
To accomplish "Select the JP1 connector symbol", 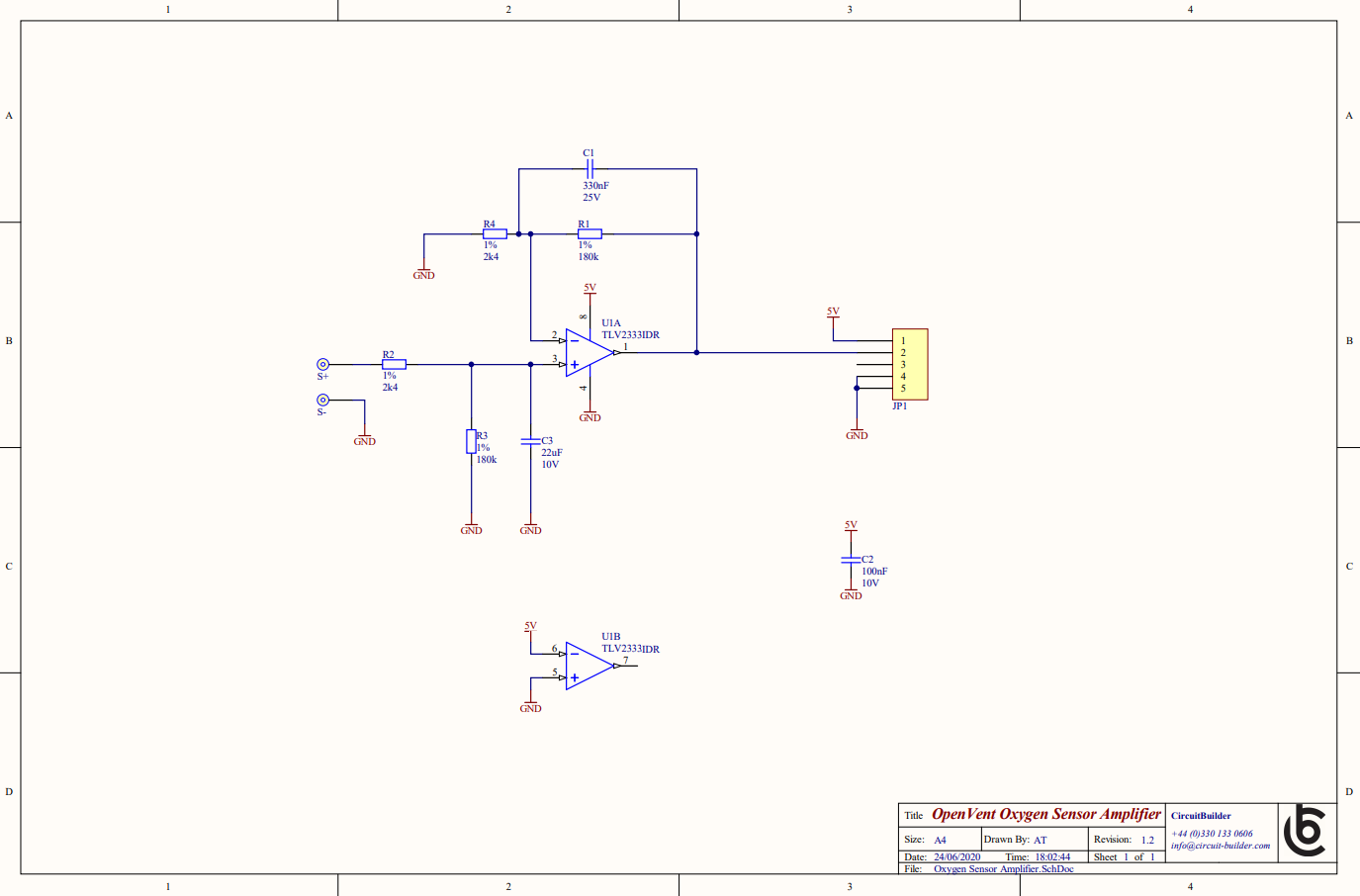I will (x=908, y=363).
